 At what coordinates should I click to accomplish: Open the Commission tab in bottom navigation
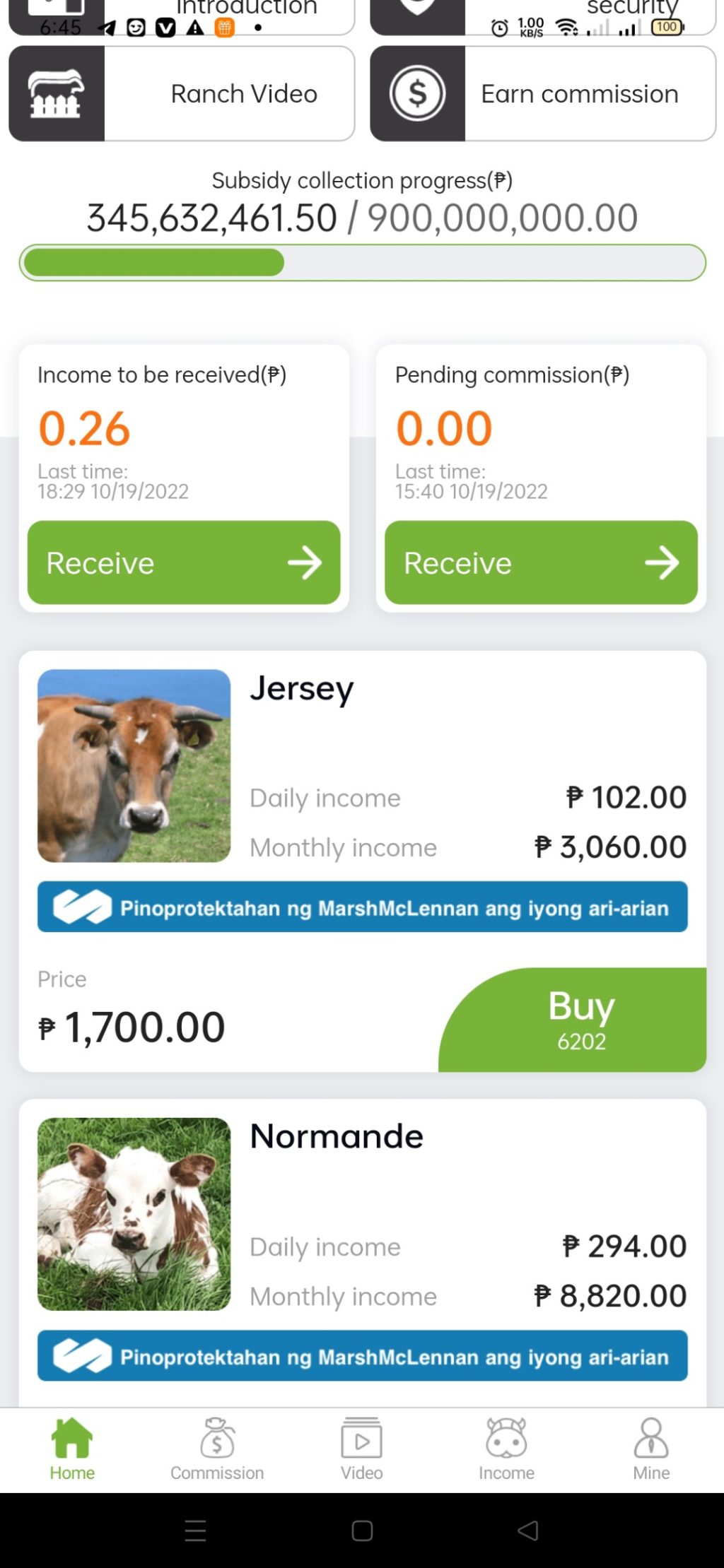[x=217, y=1449]
